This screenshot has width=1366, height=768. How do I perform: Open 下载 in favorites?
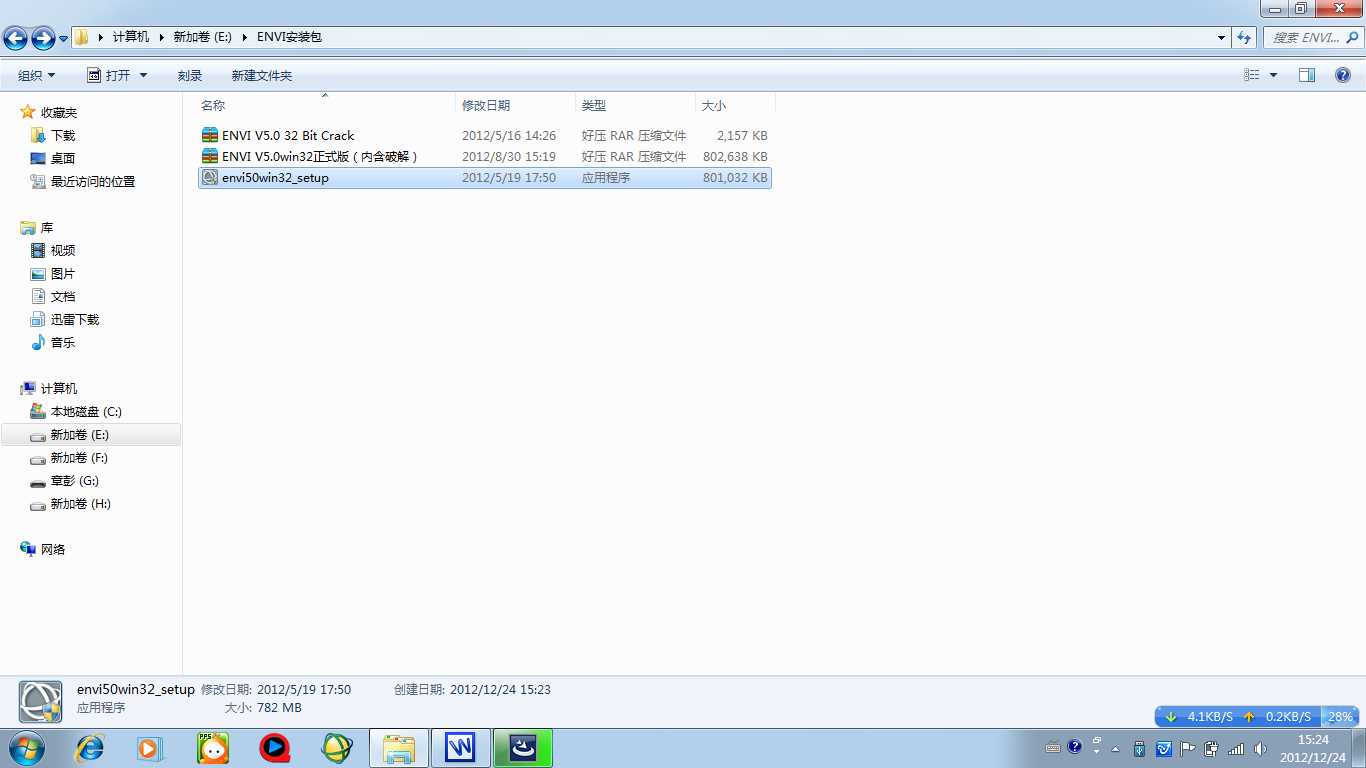tap(63, 136)
